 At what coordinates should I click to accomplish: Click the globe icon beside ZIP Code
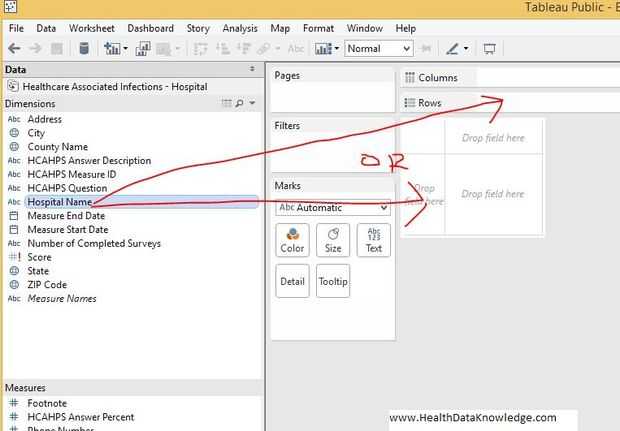(14, 285)
